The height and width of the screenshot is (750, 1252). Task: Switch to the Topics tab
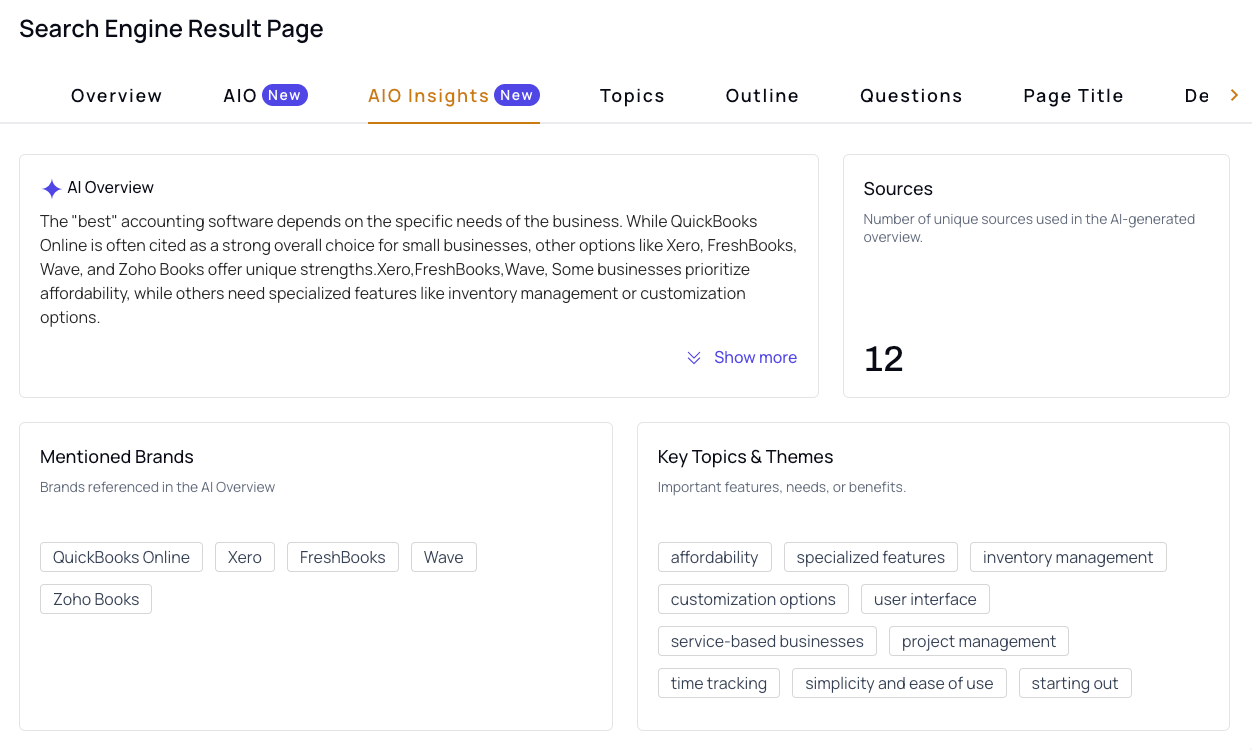632,95
